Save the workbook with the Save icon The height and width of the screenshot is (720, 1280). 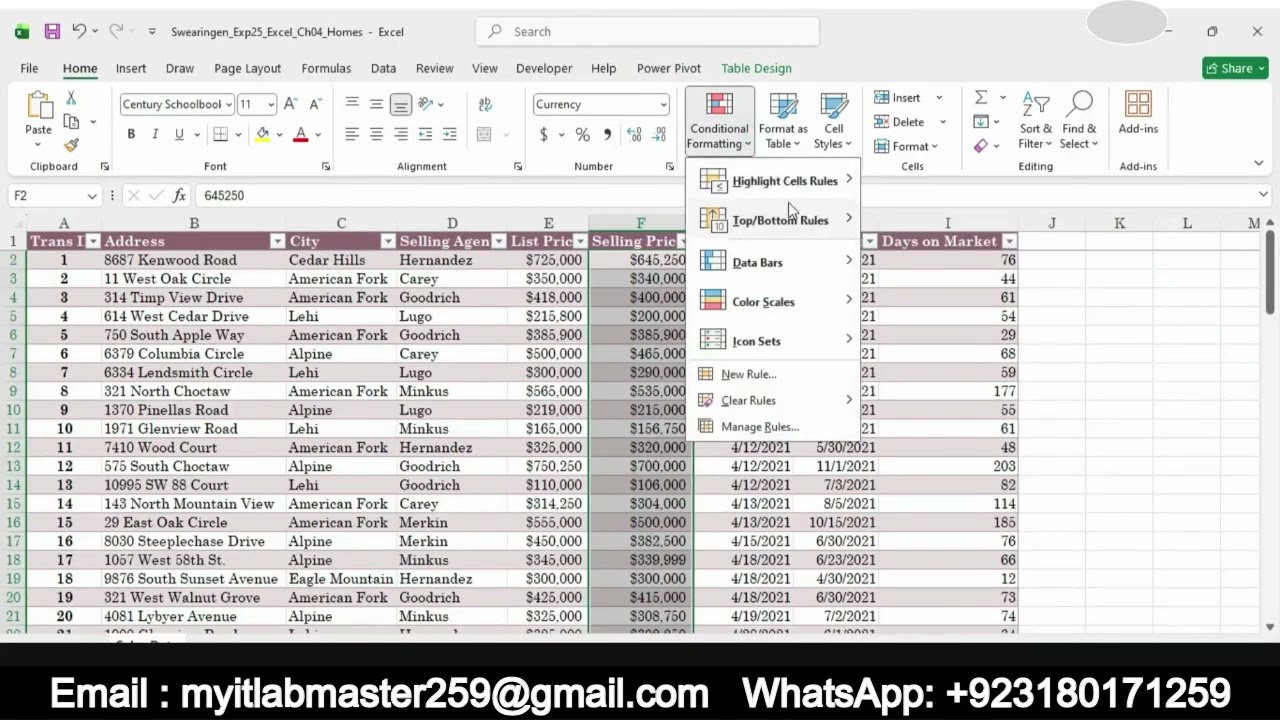point(52,32)
